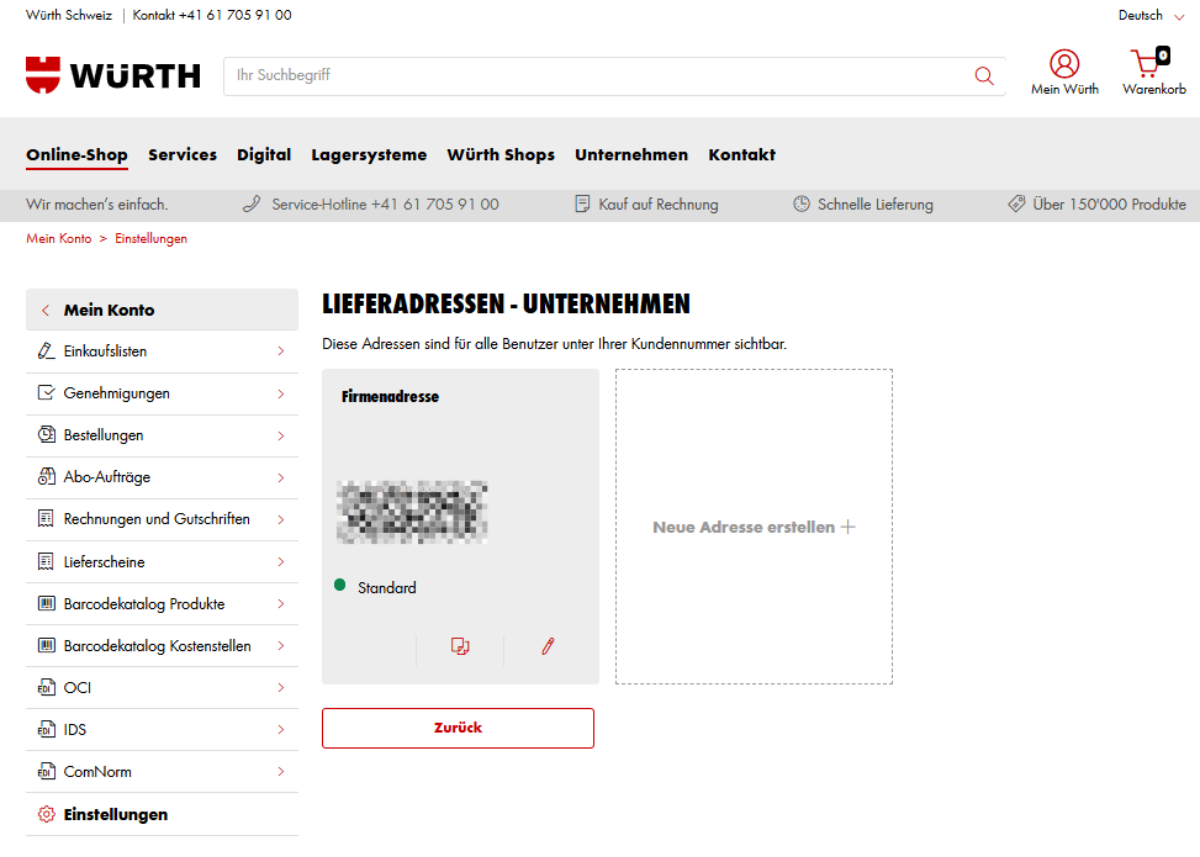The image size is (1200, 857).
Task: Open the Online-Shop menu
Action: [x=77, y=155]
